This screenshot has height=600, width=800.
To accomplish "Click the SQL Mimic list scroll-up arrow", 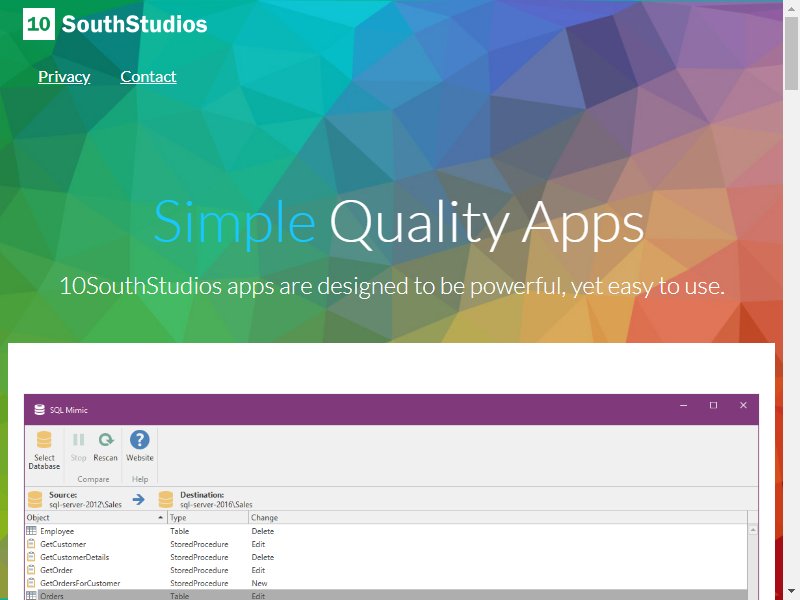I will pos(753,531).
